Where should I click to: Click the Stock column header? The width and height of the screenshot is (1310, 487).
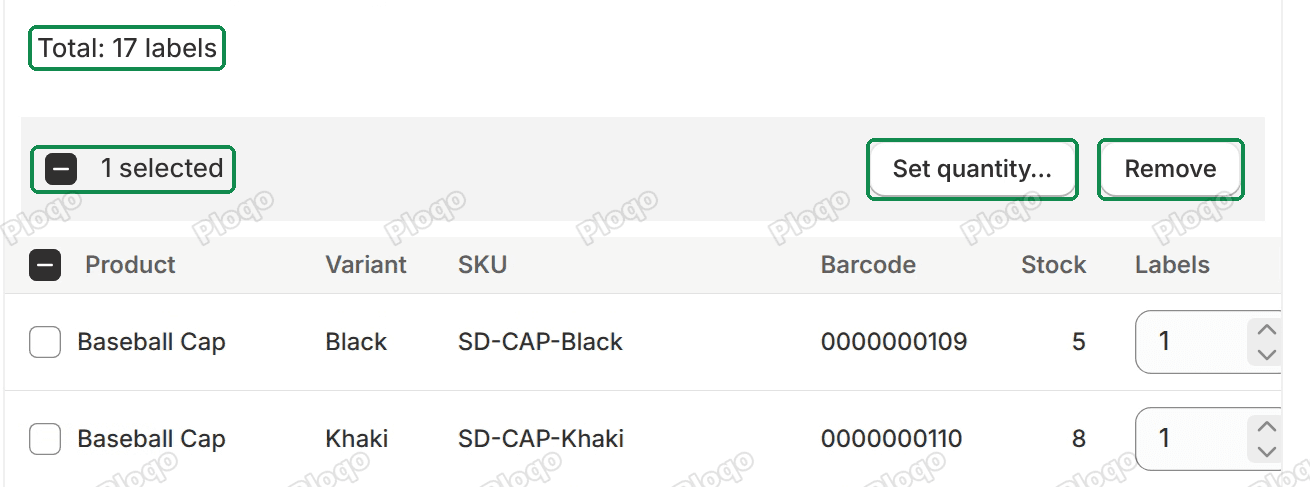1053,265
